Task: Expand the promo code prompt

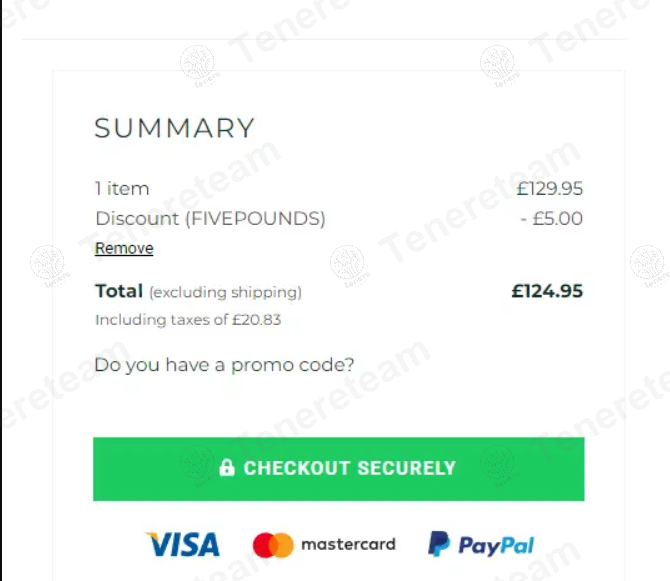Action: pyautogui.click(x=224, y=365)
